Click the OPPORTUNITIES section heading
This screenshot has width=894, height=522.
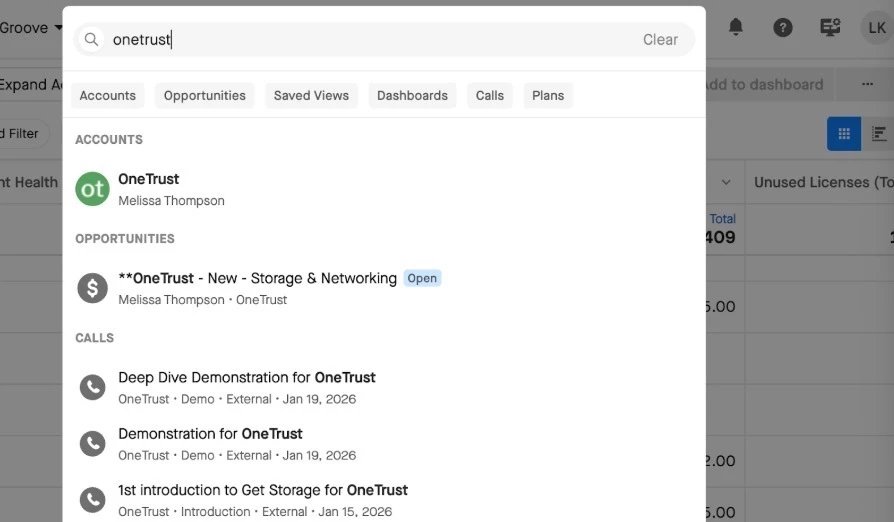pyautogui.click(x=125, y=239)
